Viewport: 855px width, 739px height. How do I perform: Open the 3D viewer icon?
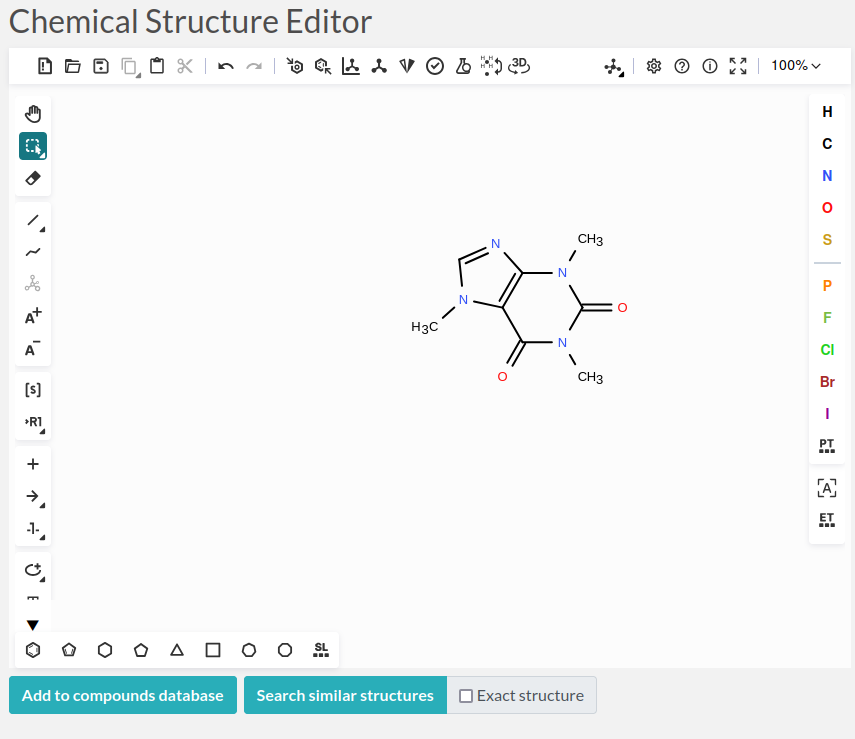(x=519, y=66)
